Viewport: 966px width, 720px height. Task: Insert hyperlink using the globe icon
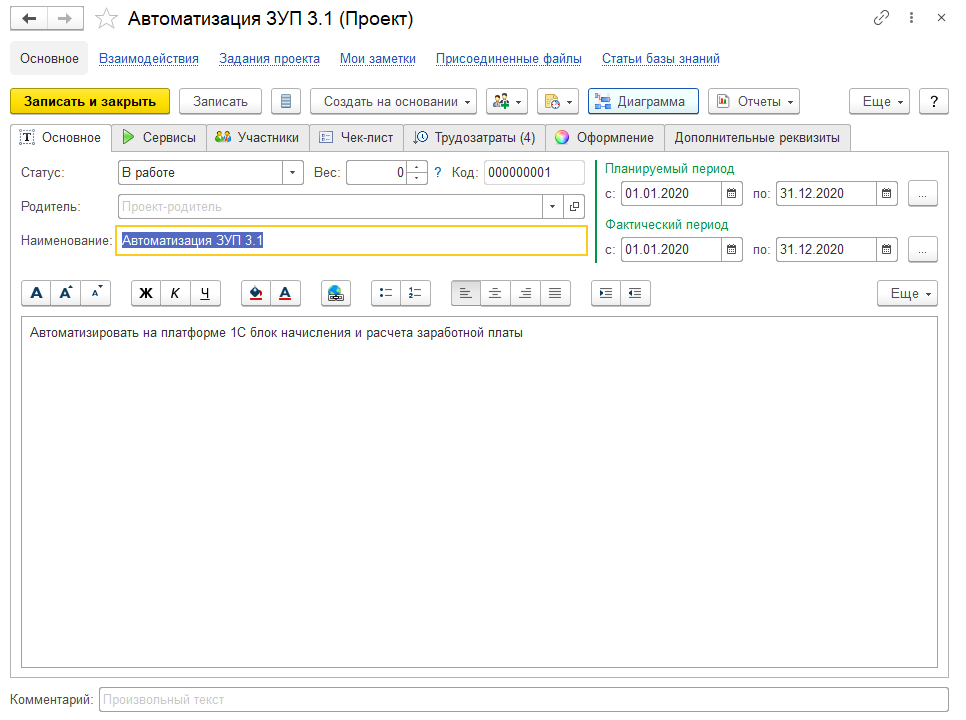336,293
